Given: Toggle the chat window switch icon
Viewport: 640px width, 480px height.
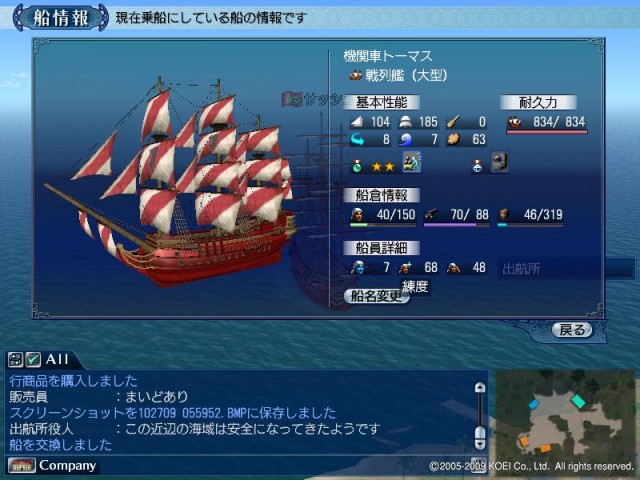Looking at the screenshot, I should (x=15, y=360).
